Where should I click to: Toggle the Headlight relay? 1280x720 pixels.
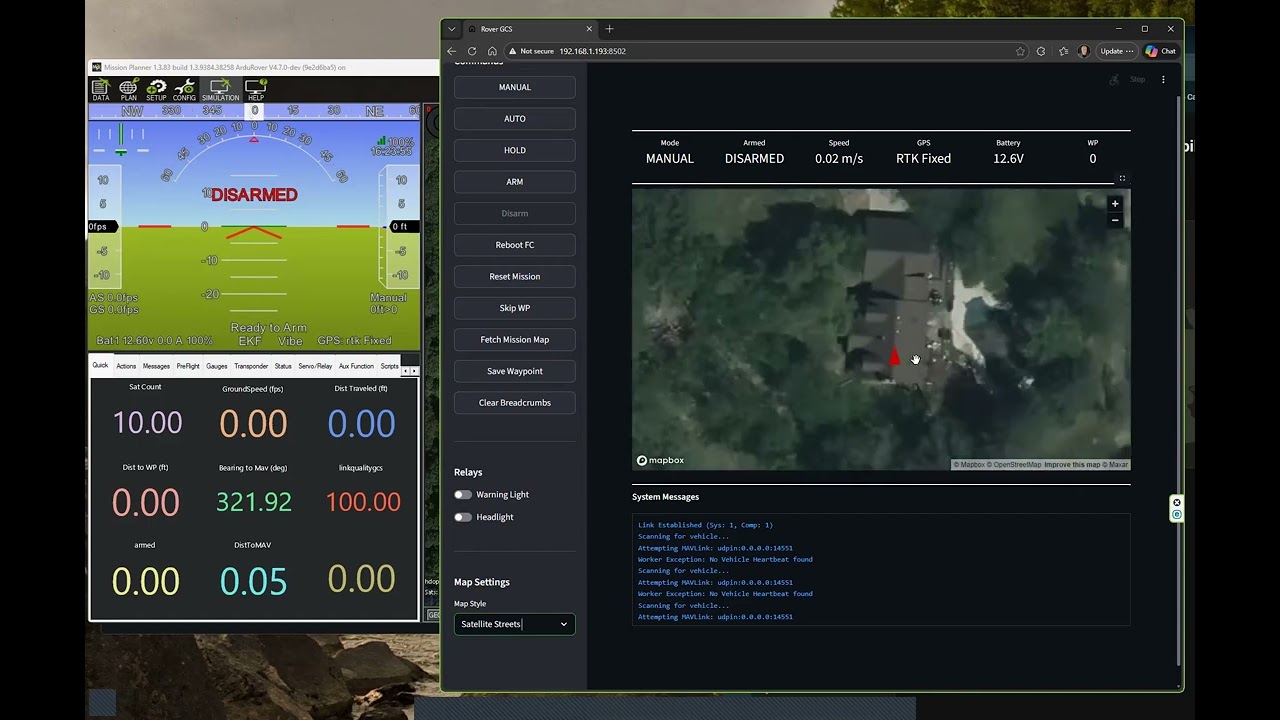(463, 517)
